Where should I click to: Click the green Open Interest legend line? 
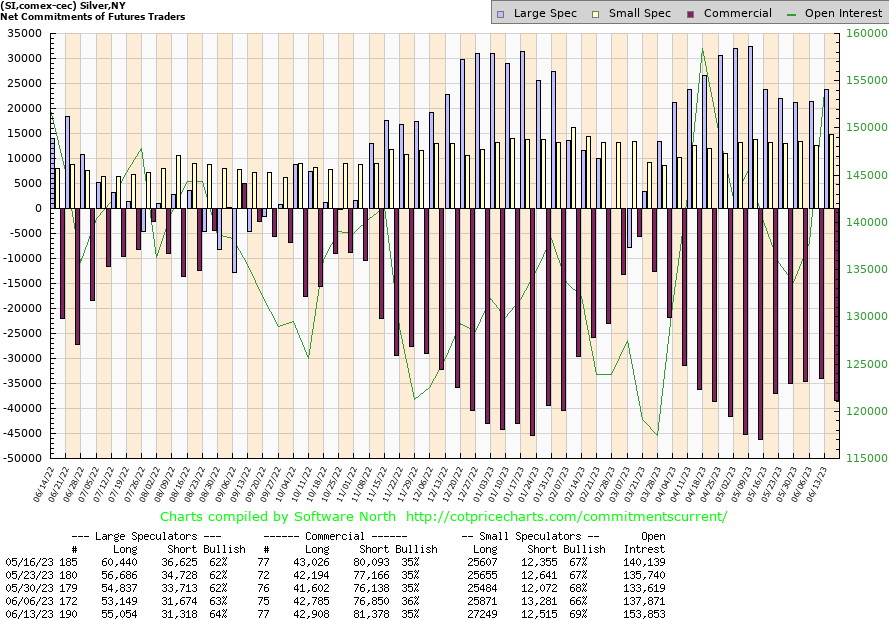[x=794, y=13]
